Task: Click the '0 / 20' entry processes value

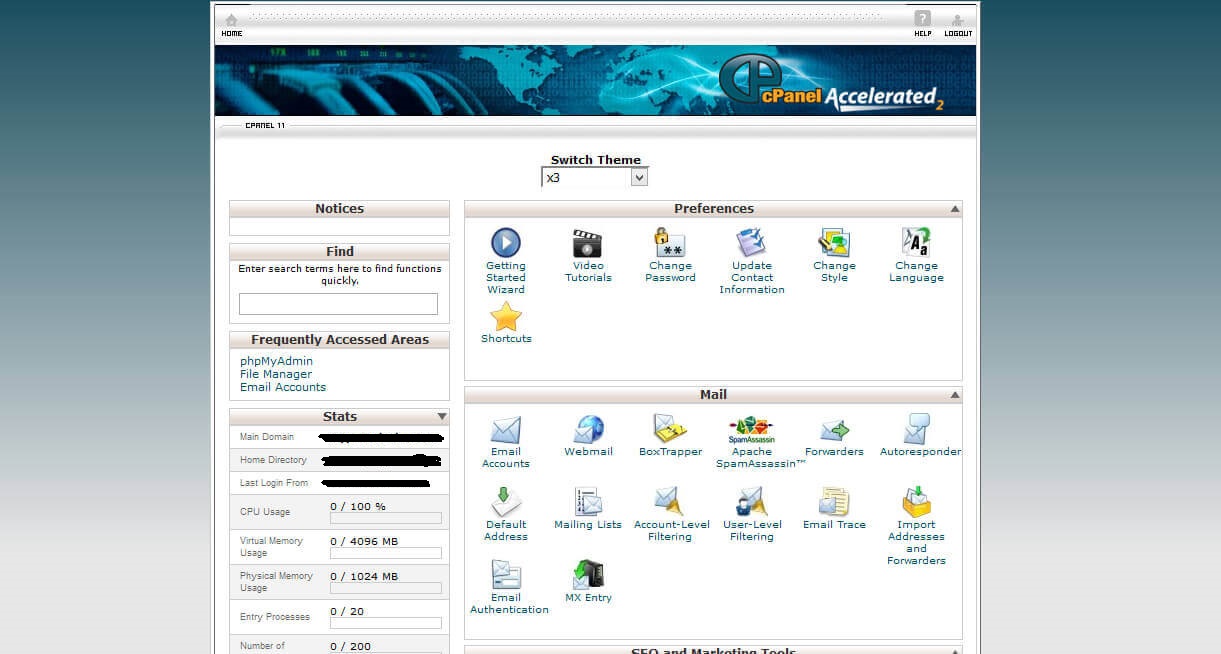Action: (x=347, y=611)
